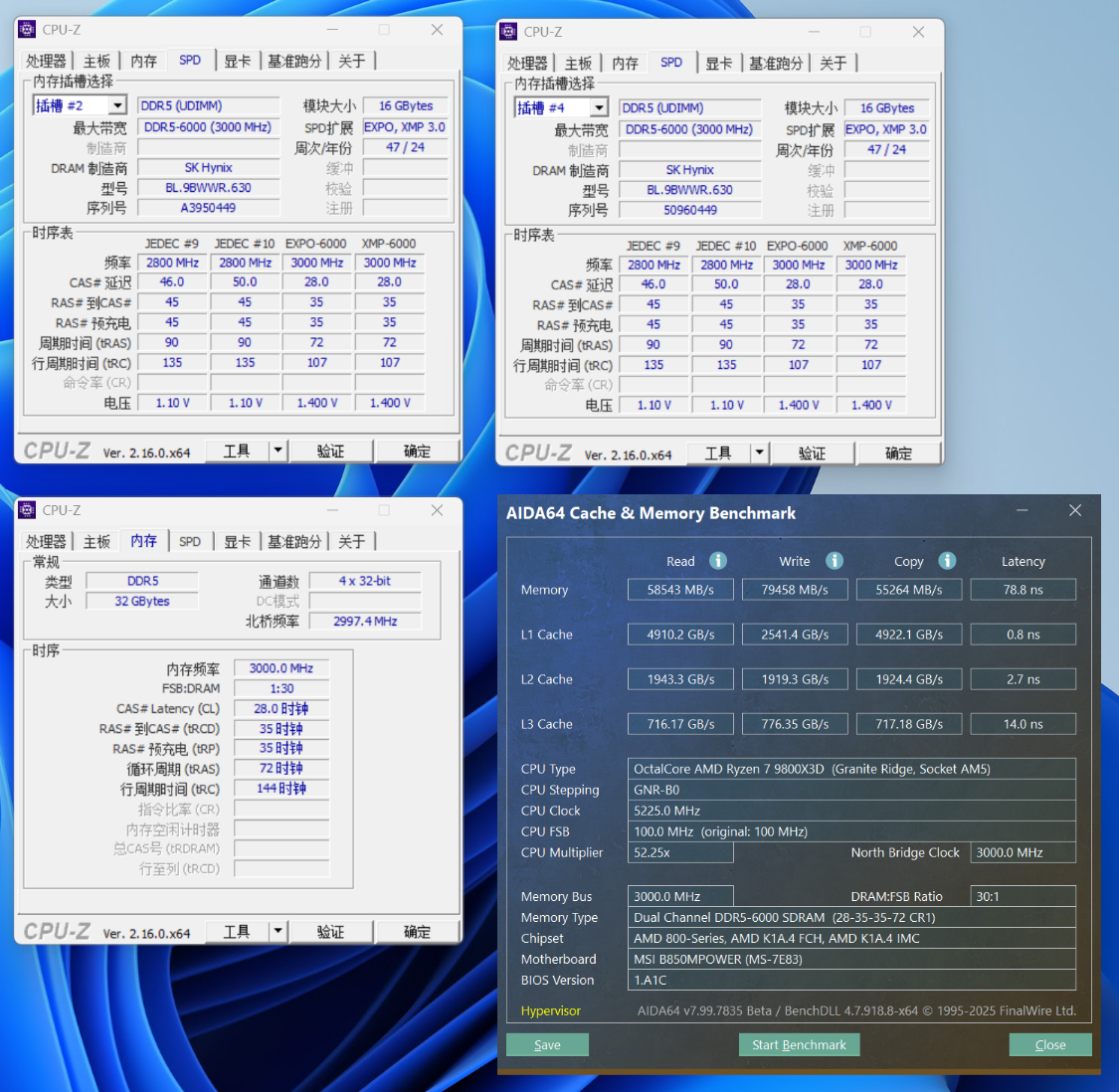Click CPU Type field with Ryzen 7 9800X3D
The image size is (1119, 1092).
(852, 769)
